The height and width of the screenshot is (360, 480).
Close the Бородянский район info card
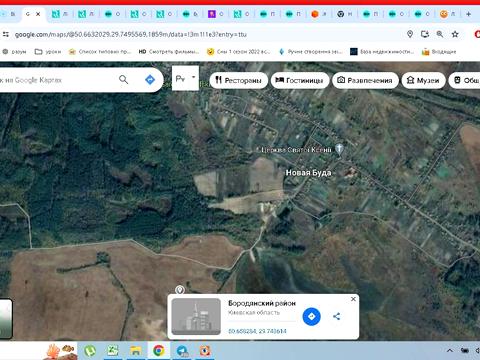pyautogui.click(x=353, y=299)
